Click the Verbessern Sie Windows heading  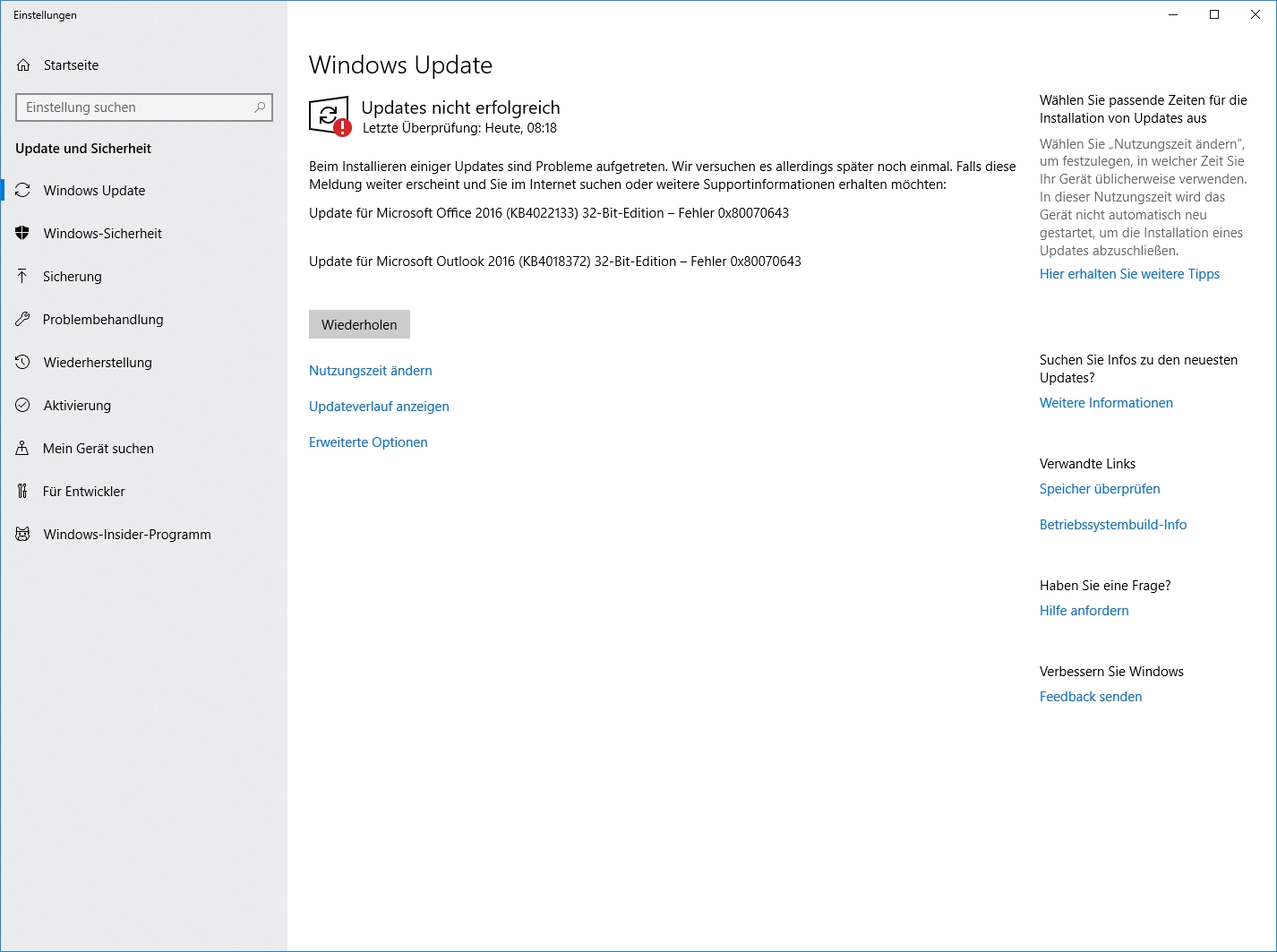pyautogui.click(x=1111, y=672)
